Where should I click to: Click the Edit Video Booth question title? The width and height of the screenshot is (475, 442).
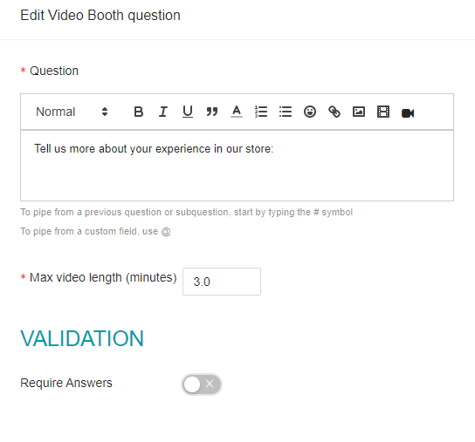(100, 15)
